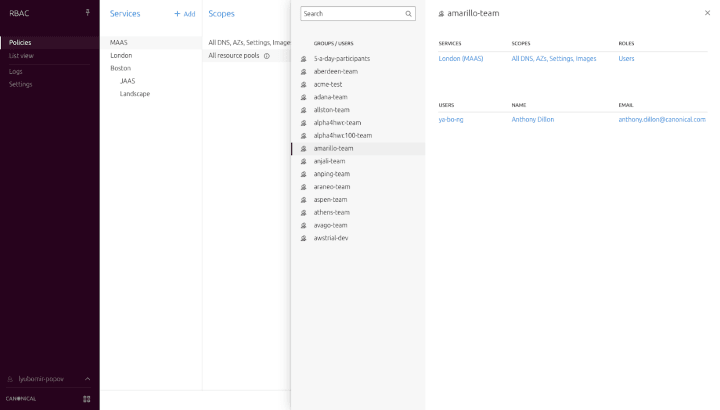Open the Anthony Dillon name link
Image resolution: width=720 pixels, height=410 pixels.
[533, 119]
